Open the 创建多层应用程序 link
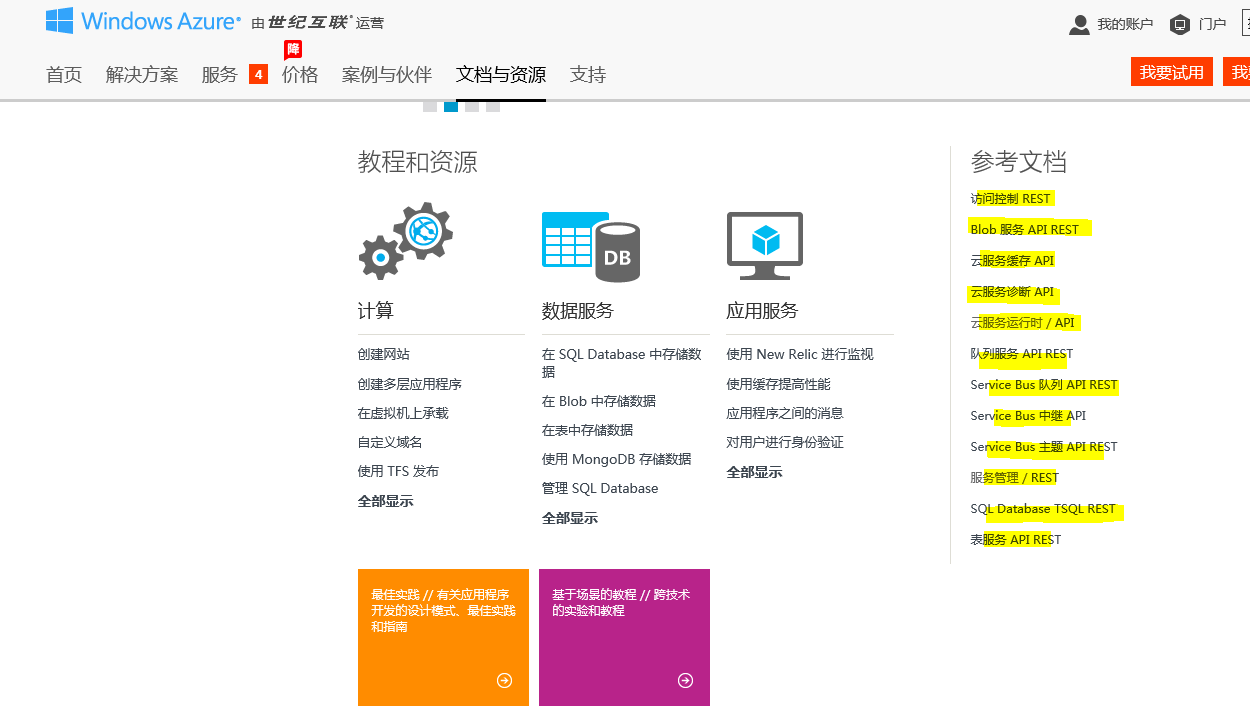Image resolution: width=1250 pixels, height=708 pixels. (410, 384)
